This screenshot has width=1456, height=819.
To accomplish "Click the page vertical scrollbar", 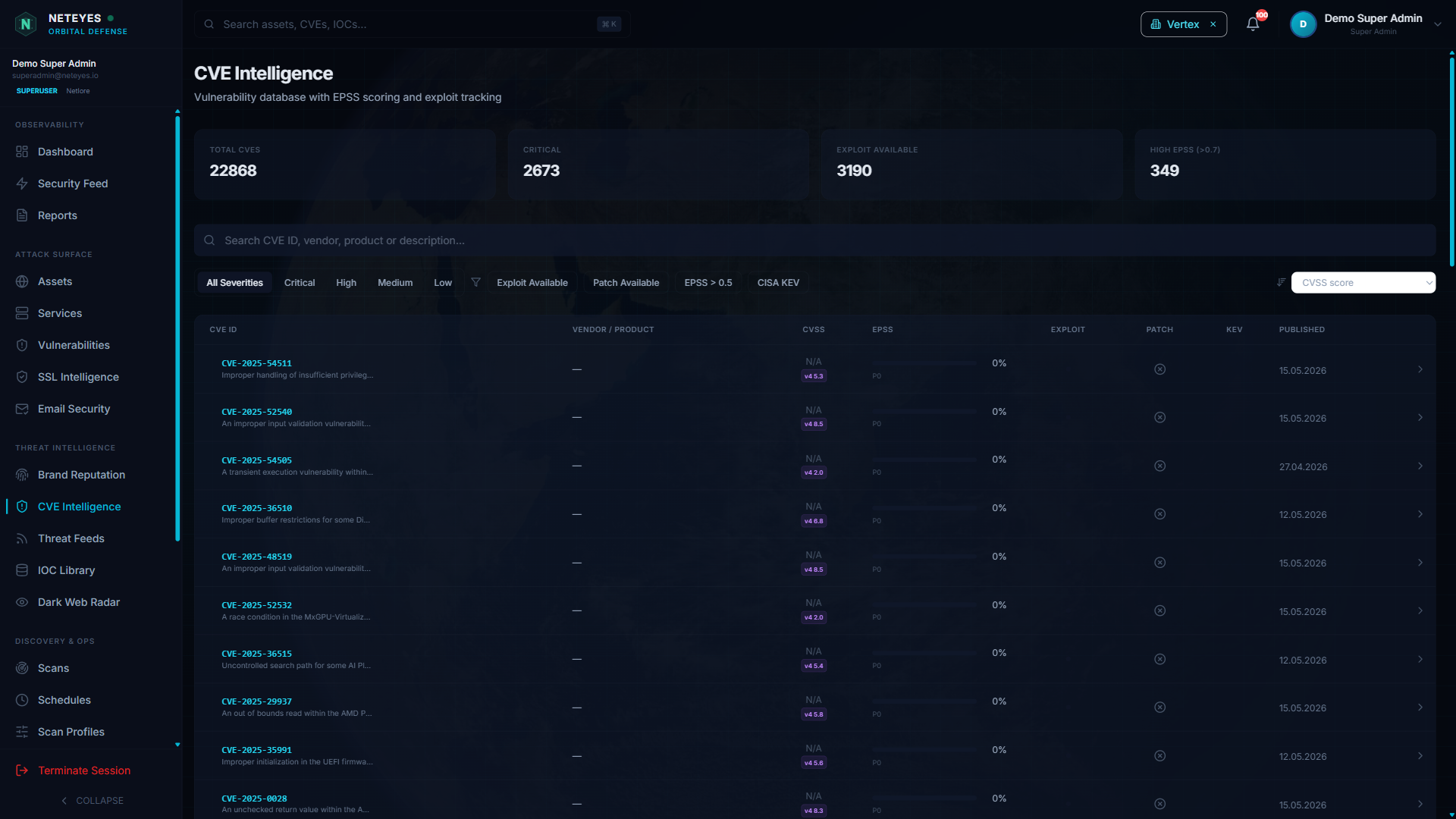I will coord(1451,162).
